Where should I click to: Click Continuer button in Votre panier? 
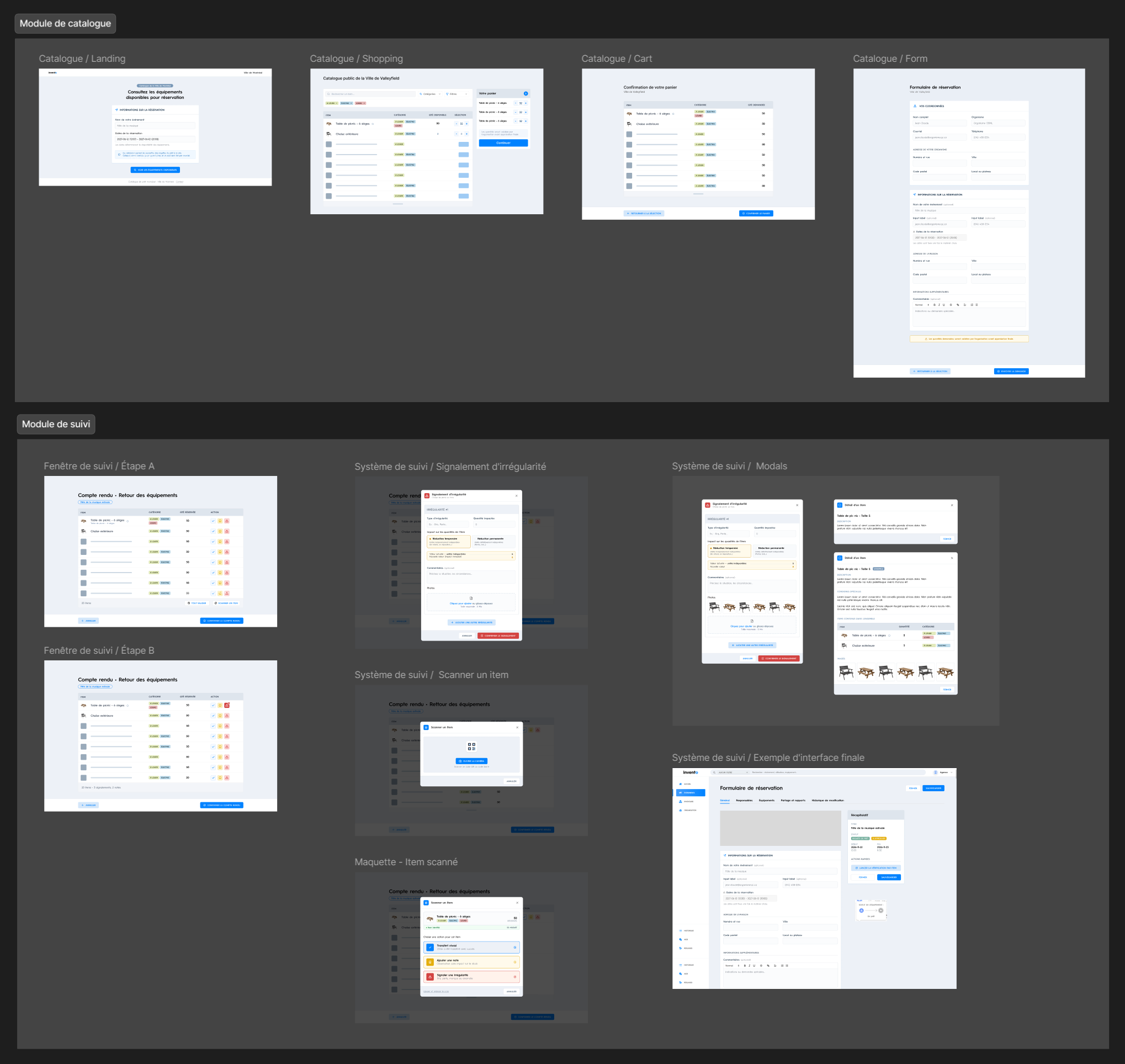[503, 143]
